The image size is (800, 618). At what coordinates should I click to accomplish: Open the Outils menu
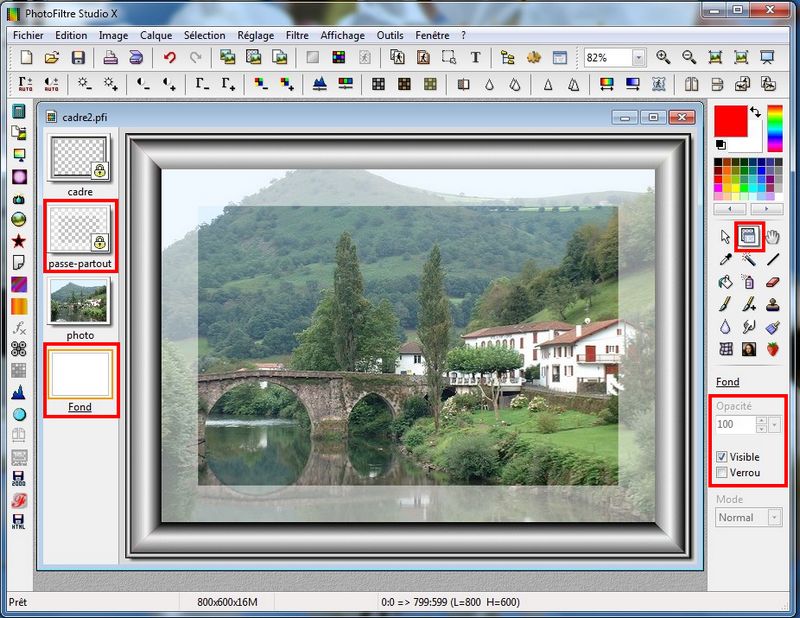390,35
